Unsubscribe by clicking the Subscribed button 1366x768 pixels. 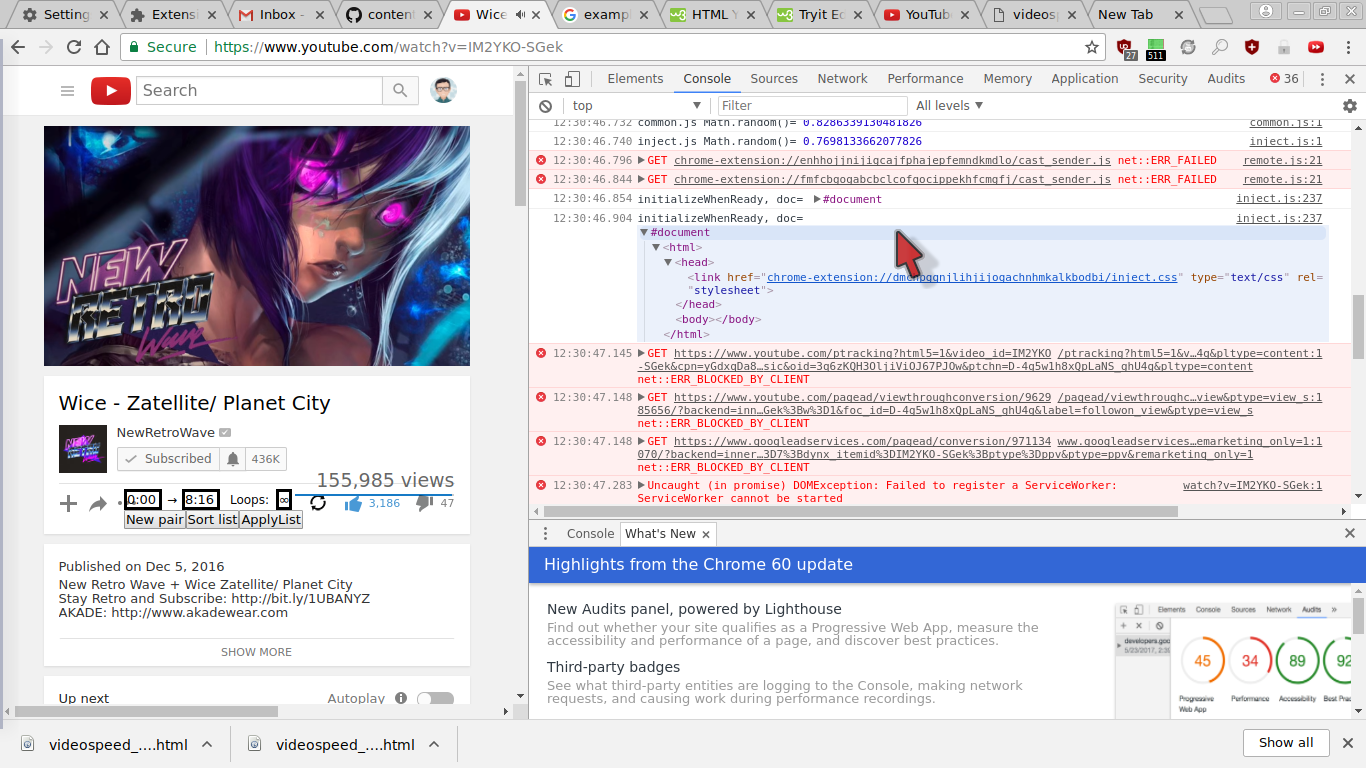coord(167,458)
